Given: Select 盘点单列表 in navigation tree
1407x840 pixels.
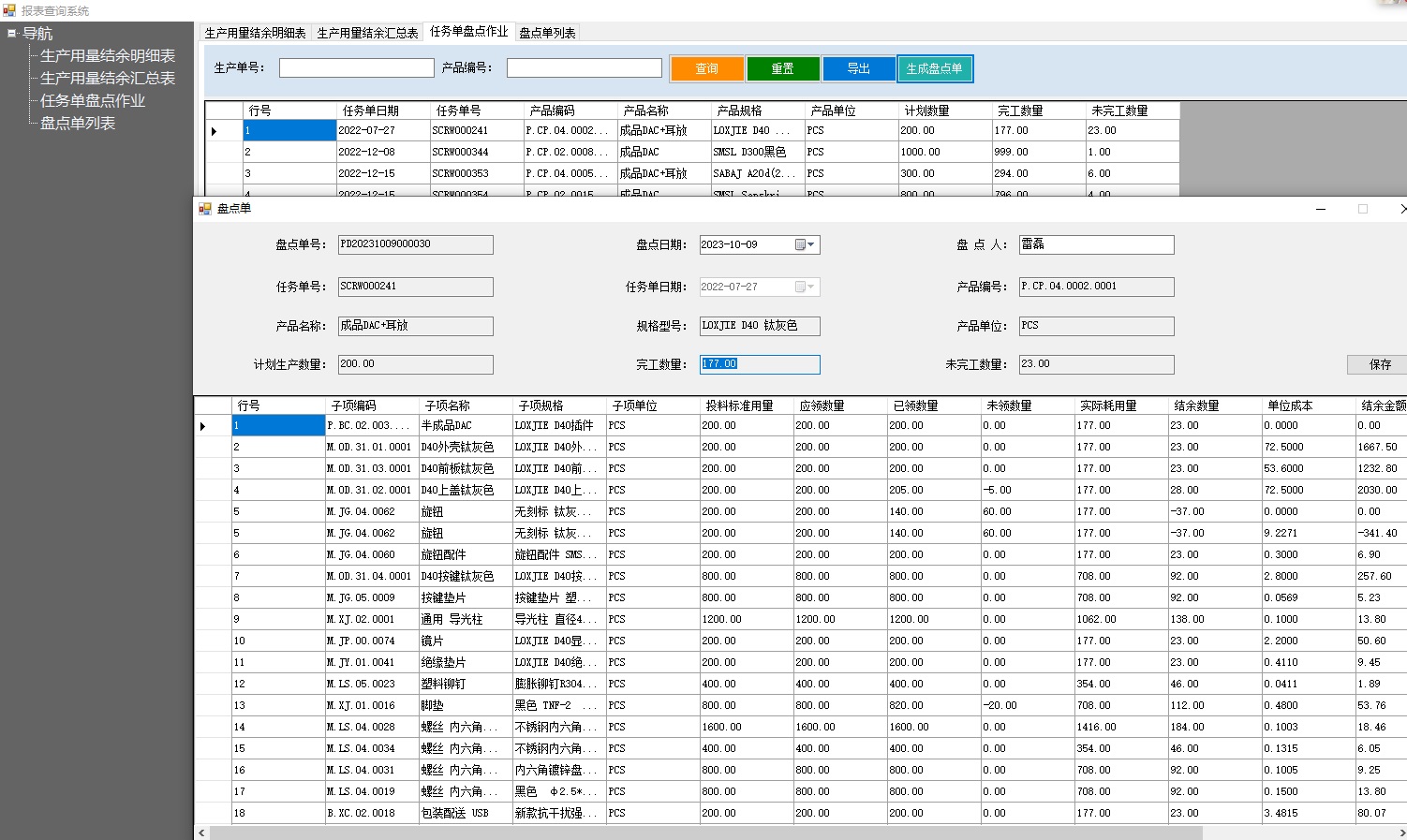Looking at the screenshot, I should pyautogui.click(x=78, y=124).
